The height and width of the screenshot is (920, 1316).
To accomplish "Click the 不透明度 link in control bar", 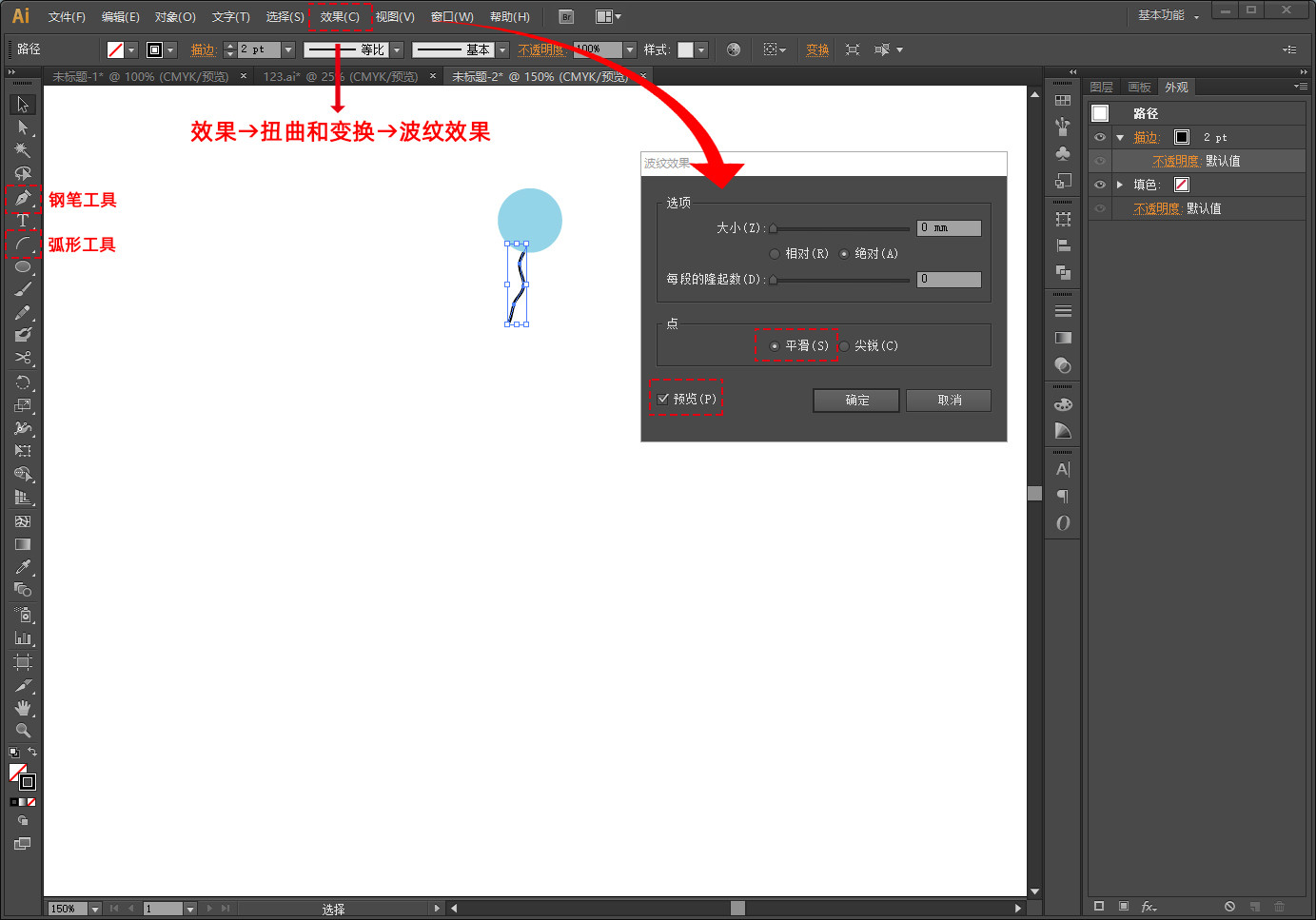I will 541,49.
